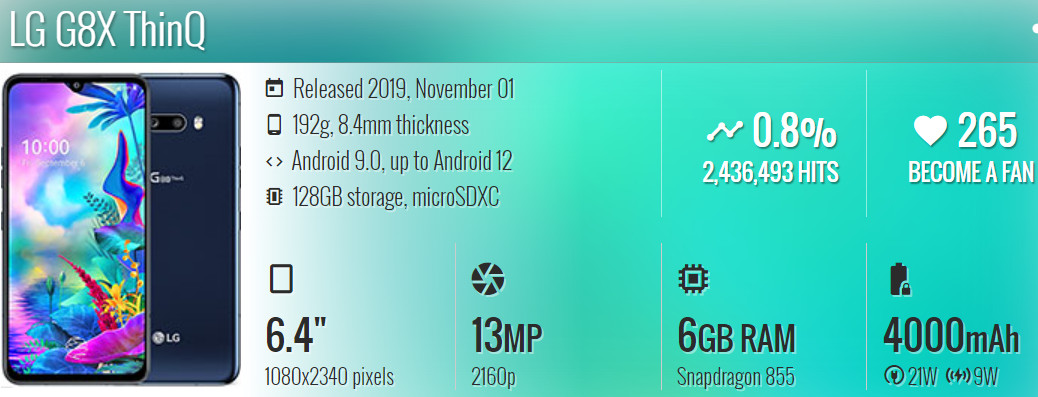1038x397 pixels.
Task: Click the heart fan icon
Action: 930,130
